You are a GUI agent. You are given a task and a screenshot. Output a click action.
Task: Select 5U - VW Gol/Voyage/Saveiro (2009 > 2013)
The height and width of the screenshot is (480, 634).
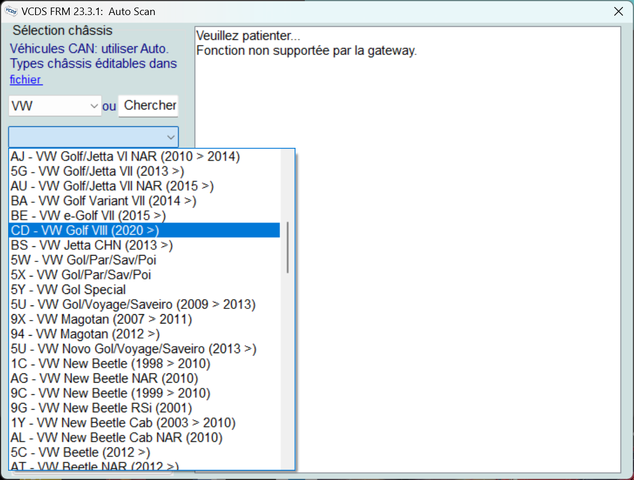[x=144, y=304]
